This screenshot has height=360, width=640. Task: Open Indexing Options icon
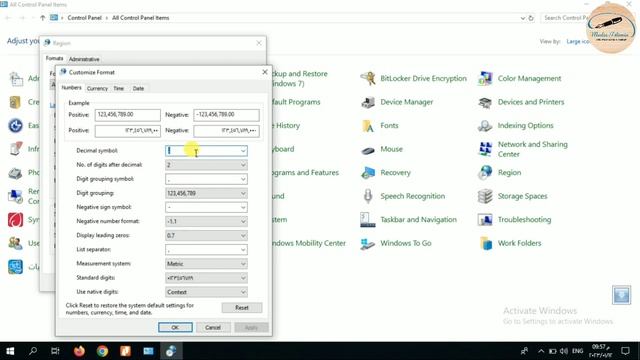pos(485,126)
